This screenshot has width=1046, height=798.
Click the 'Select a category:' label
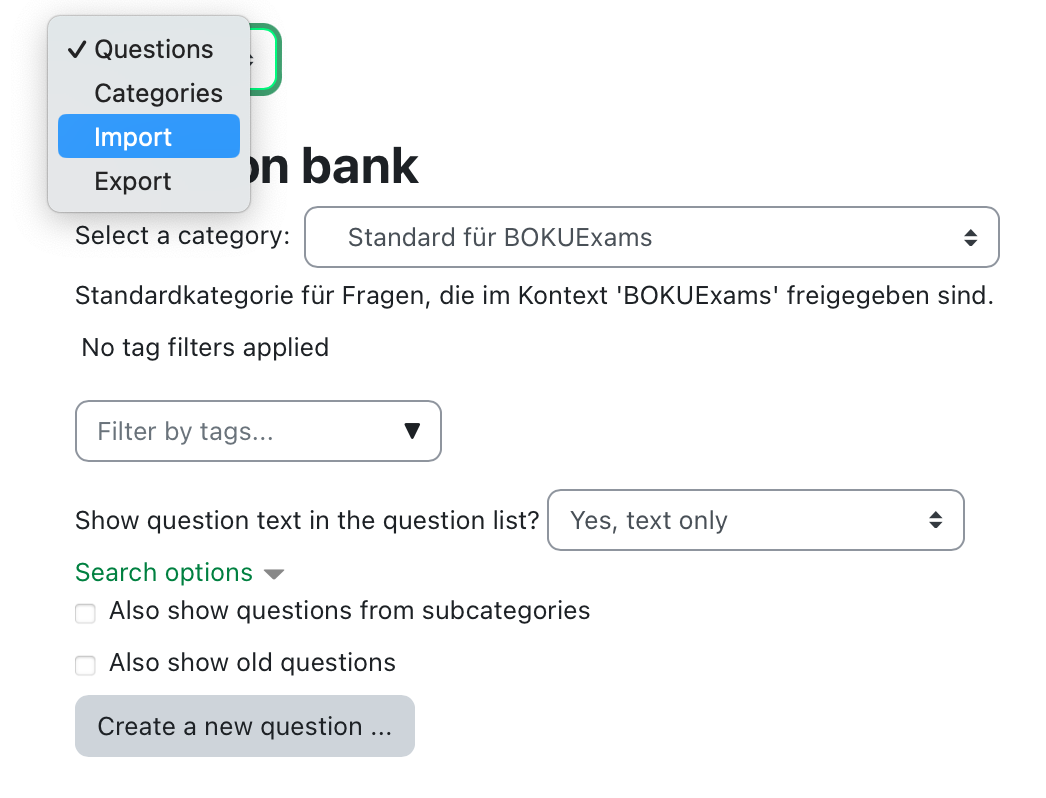(x=182, y=236)
